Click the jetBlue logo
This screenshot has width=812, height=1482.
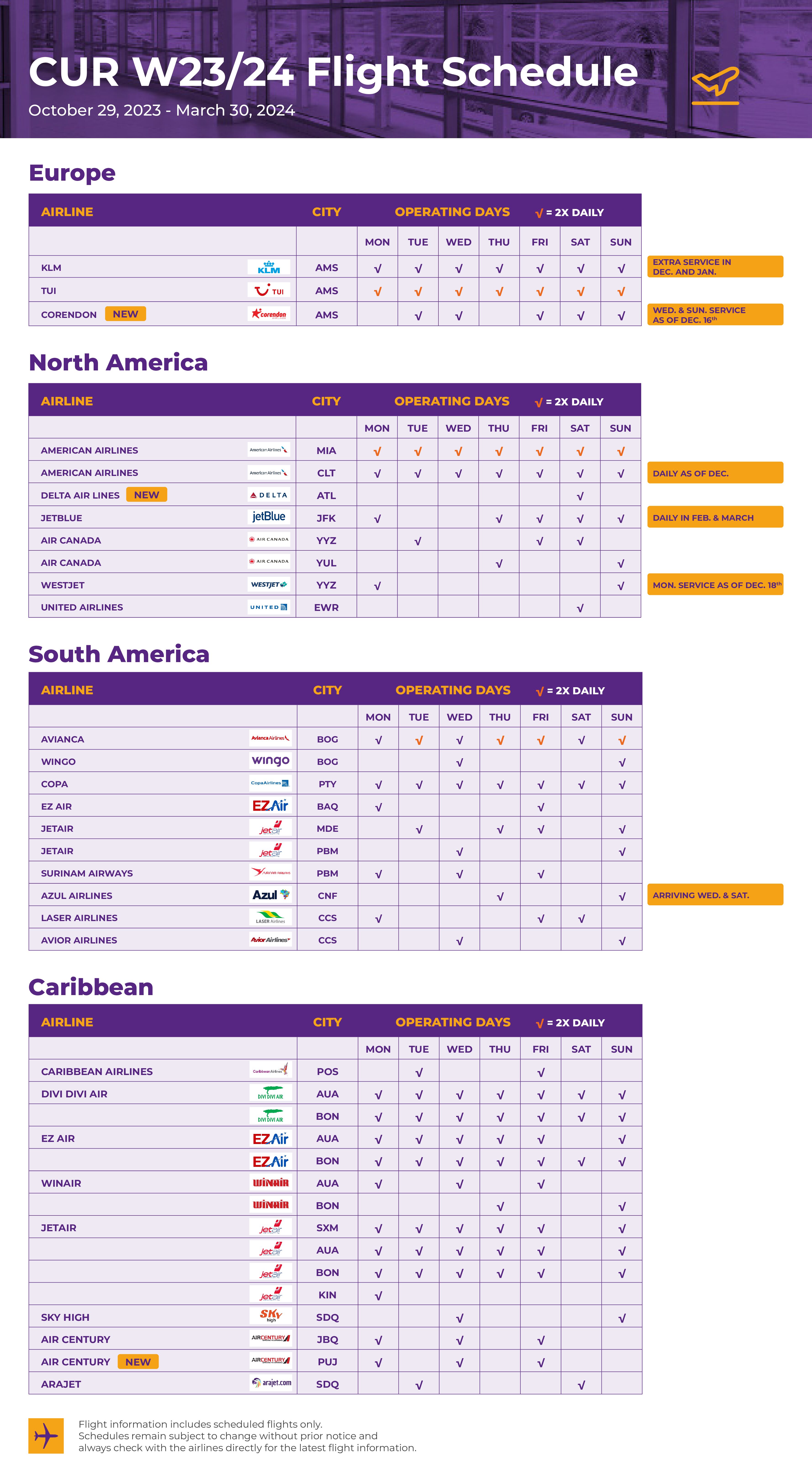click(269, 517)
